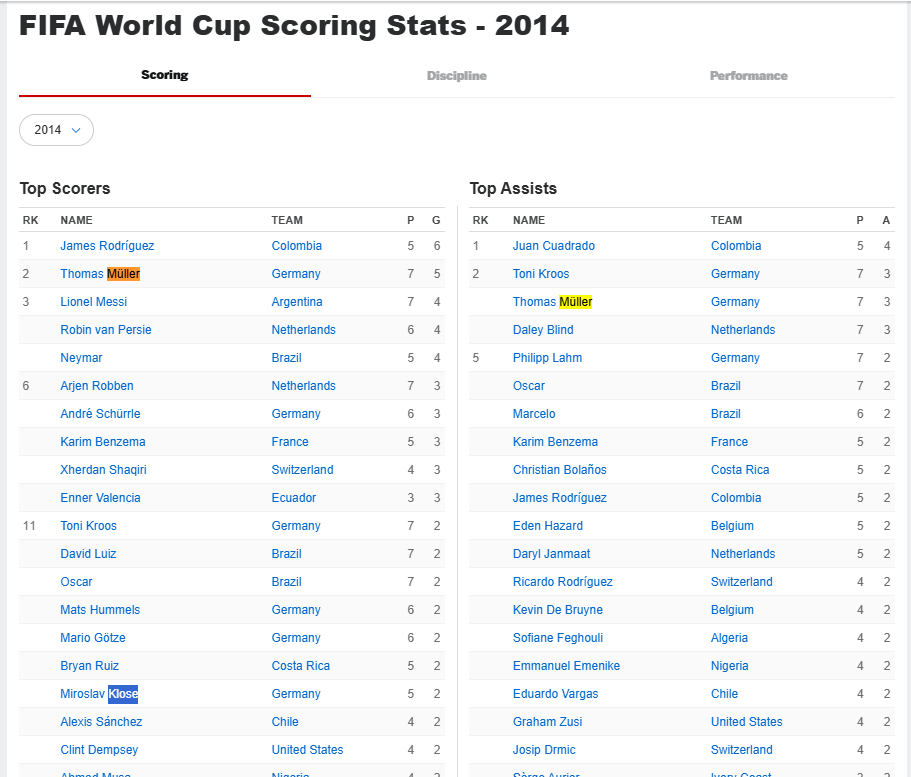Open Thomas Müller in Top Scorers
Viewport: 911px width, 777px height.
coord(100,274)
